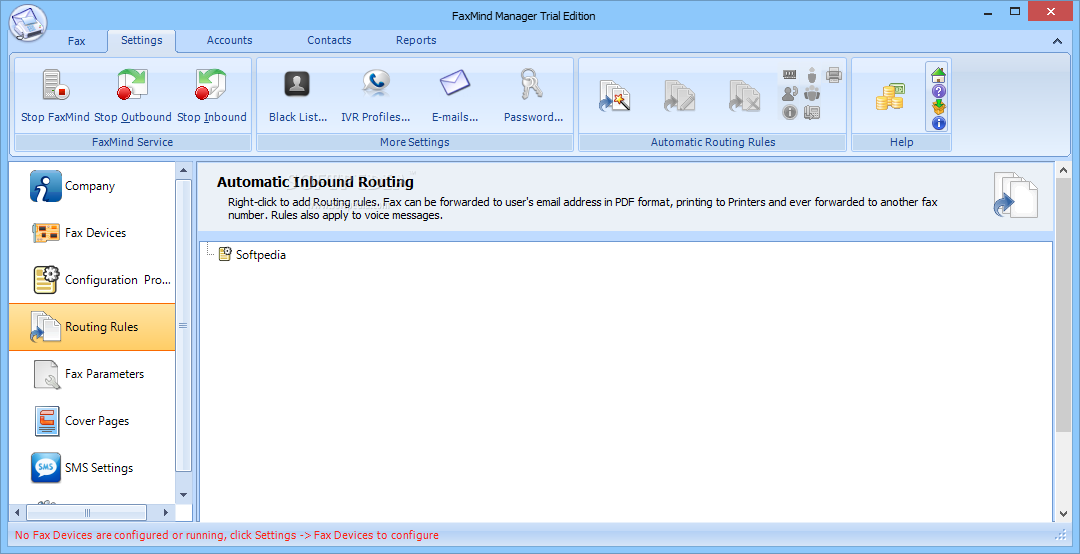Click the gray printer icon in ribbon
Screen dimensions: 1080x554
coord(834,74)
